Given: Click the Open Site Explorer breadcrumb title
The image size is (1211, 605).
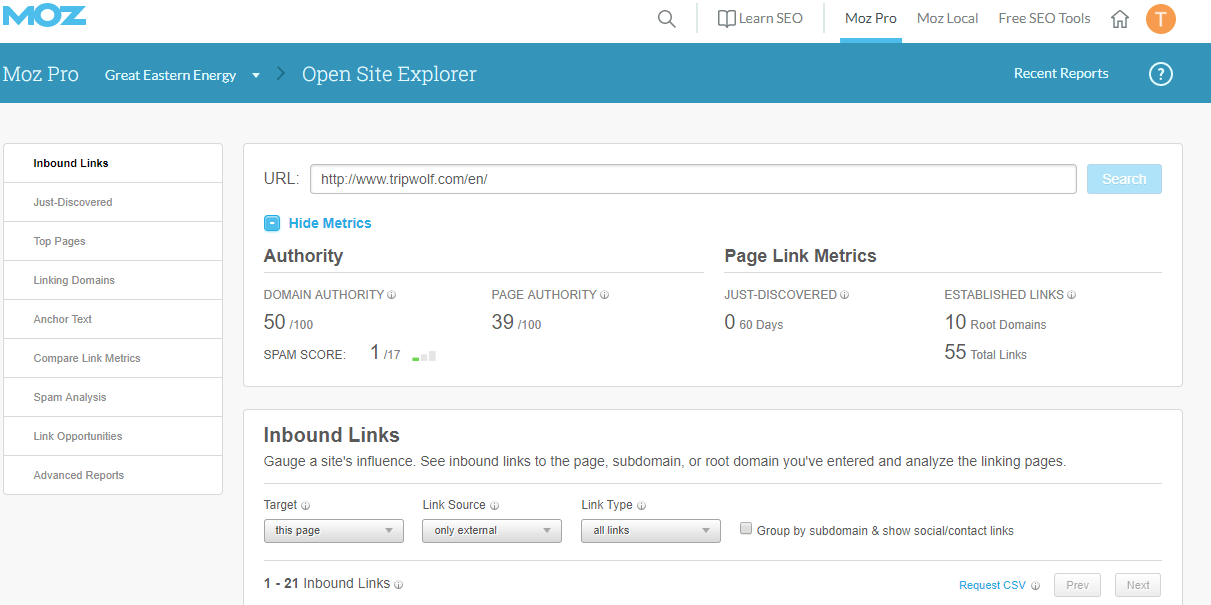Looking at the screenshot, I should coord(389,75).
